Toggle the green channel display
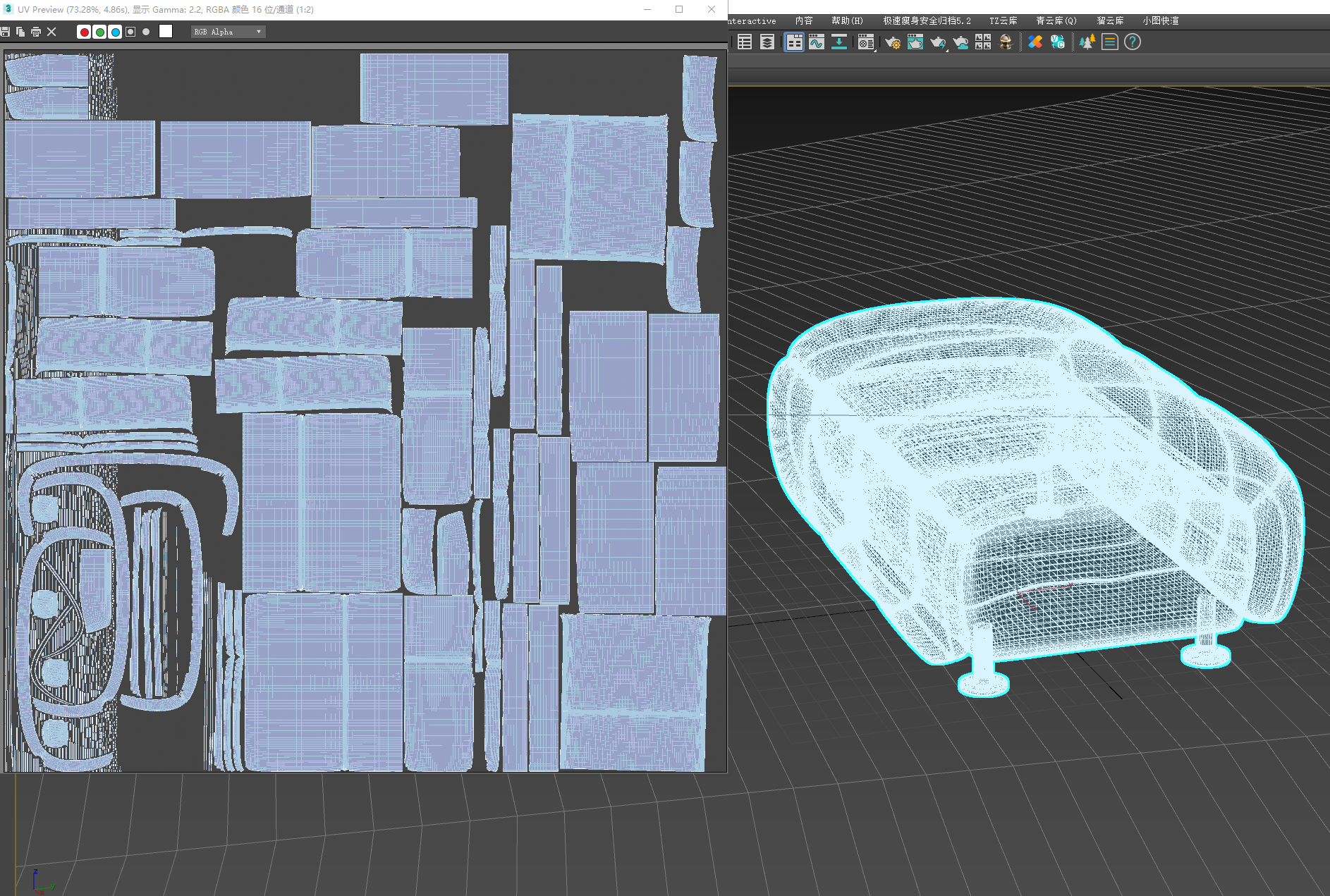Image resolution: width=1330 pixels, height=896 pixels. (99, 32)
